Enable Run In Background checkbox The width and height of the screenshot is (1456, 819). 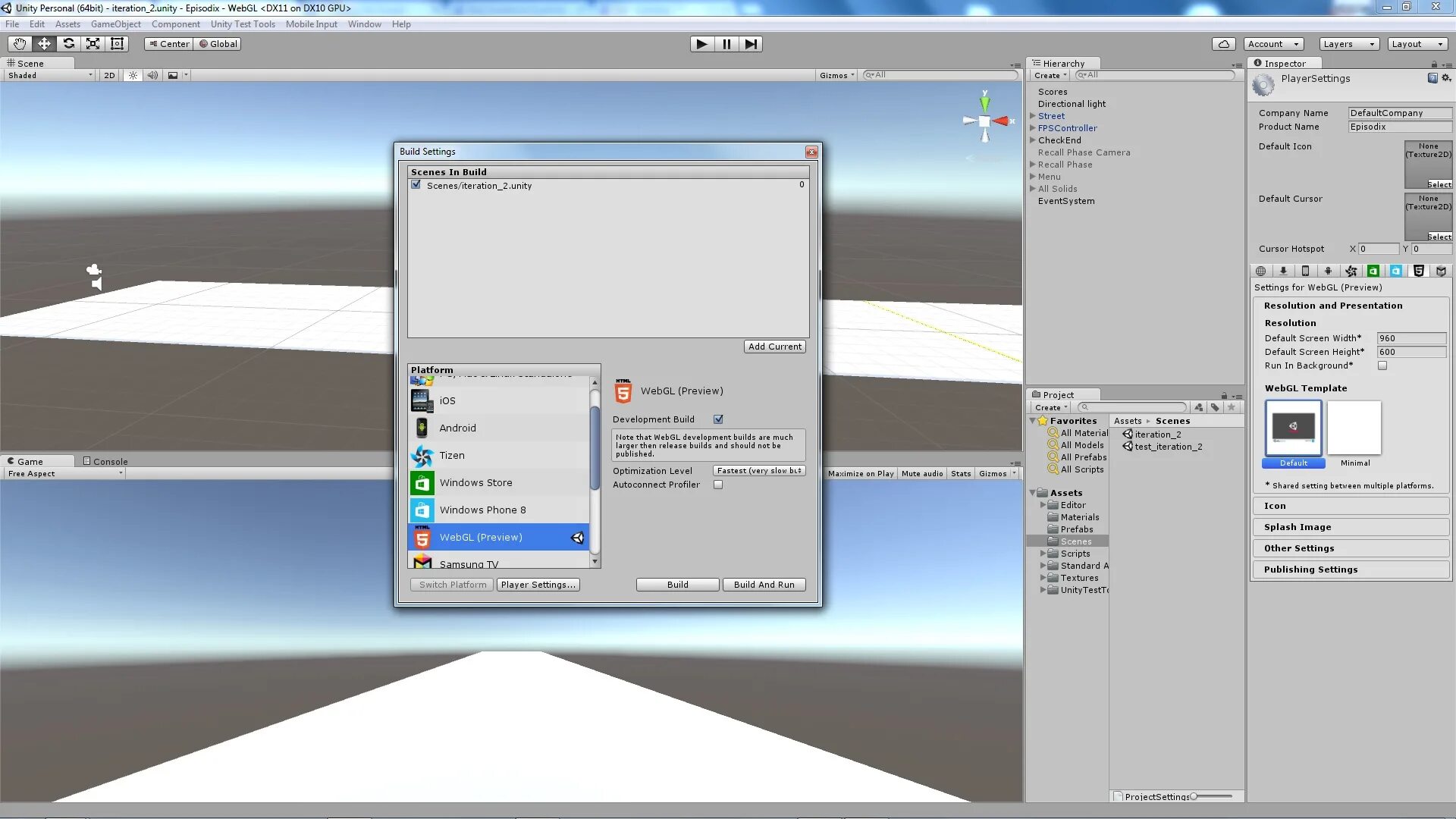click(x=1382, y=366)
